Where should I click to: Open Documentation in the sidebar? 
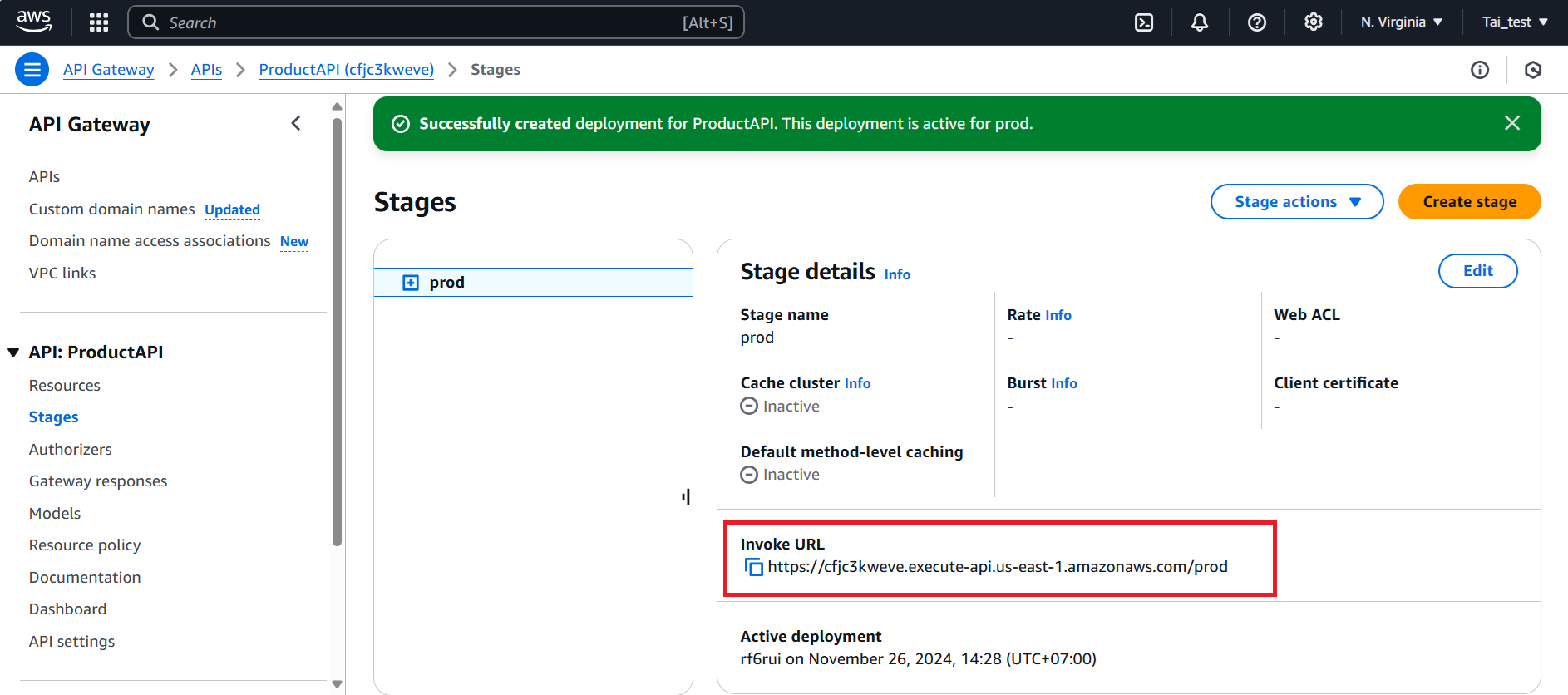(85, 578)
